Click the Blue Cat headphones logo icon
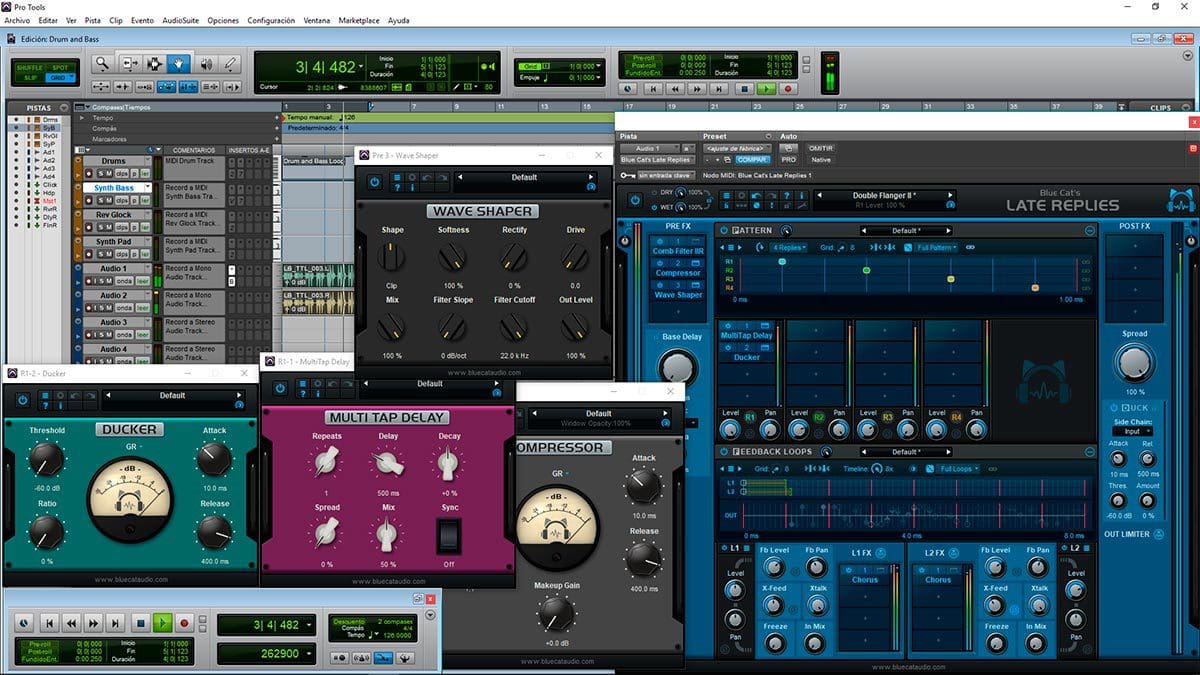Viewport: 1200px width, 675px height. point(1181,200)
